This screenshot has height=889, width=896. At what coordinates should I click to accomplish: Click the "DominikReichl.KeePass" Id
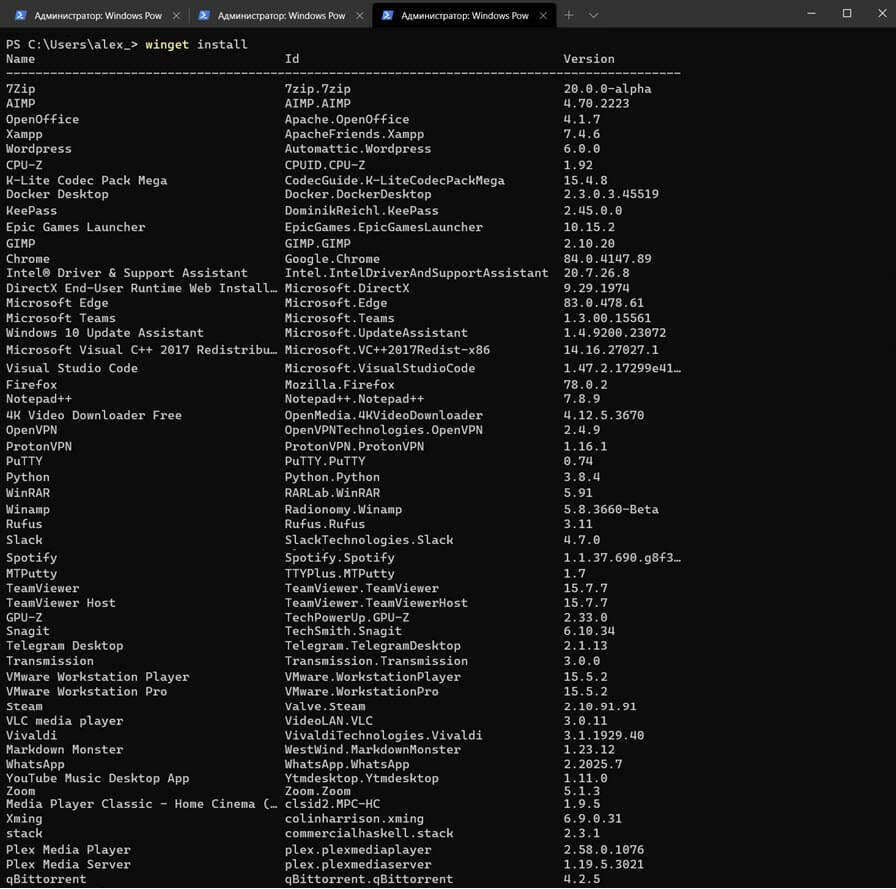point(361,211)
